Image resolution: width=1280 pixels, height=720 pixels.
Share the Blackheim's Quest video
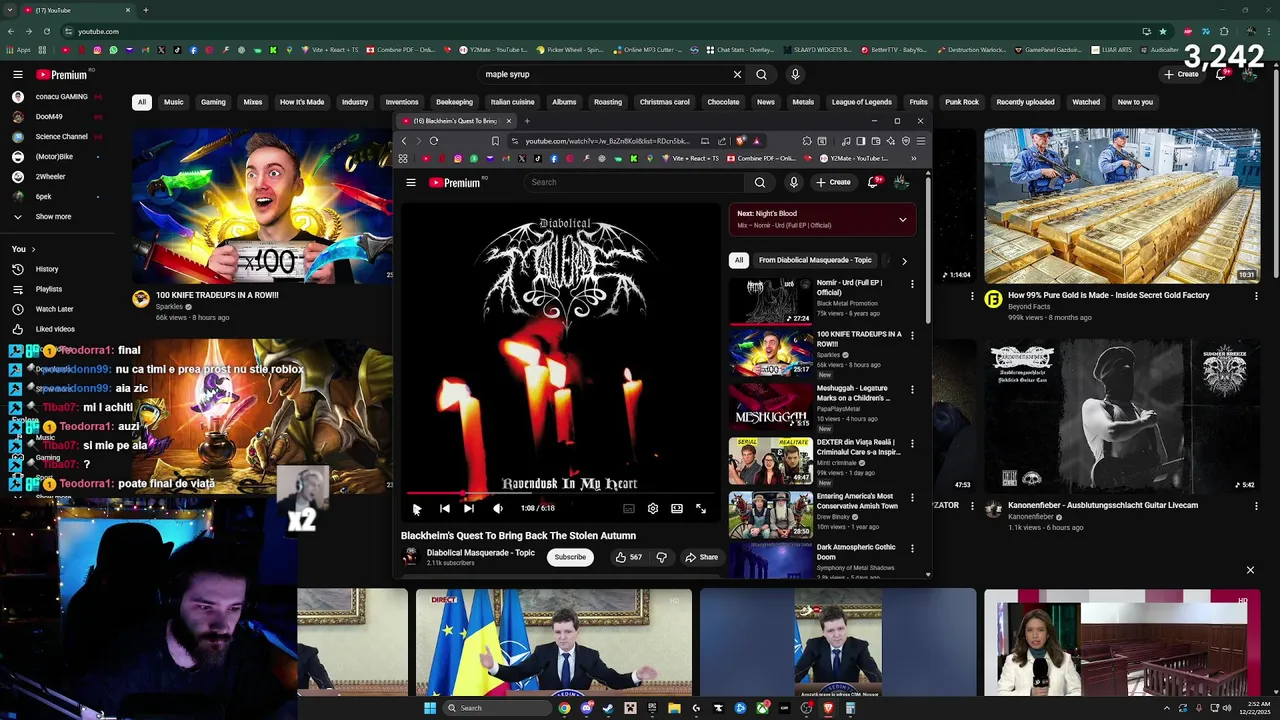[x=701, y=557]
